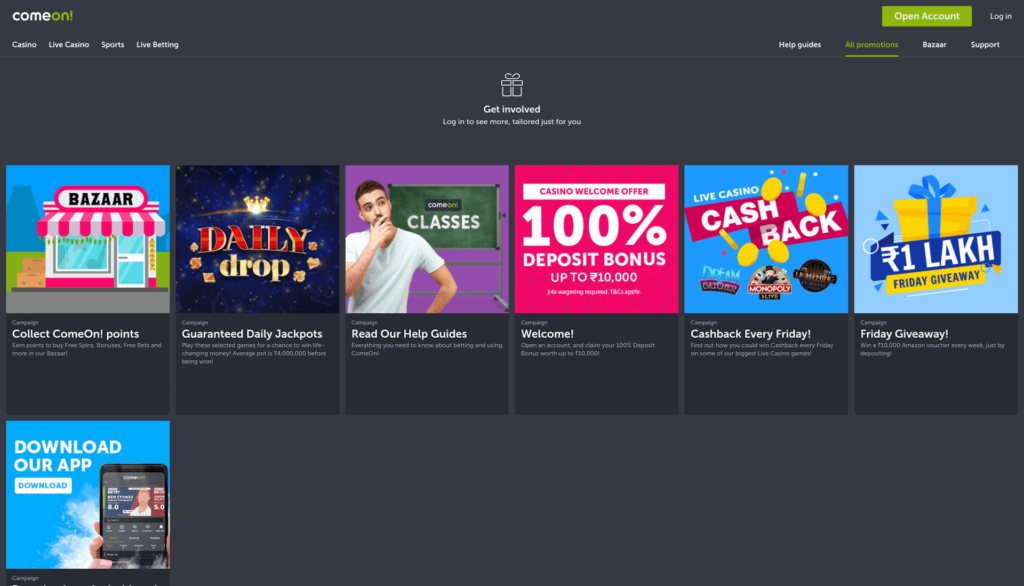1024x586 pixels.
Task: Click the Download button on app banner
Action: point(43,485)
